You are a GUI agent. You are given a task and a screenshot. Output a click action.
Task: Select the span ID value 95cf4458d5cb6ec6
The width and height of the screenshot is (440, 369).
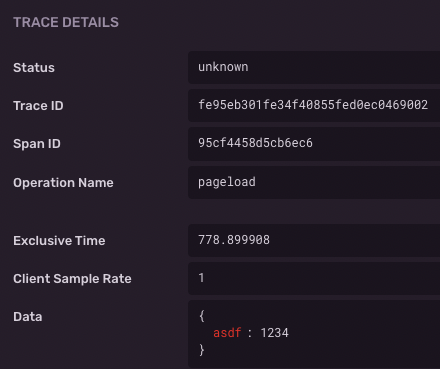tap(255, 143)
